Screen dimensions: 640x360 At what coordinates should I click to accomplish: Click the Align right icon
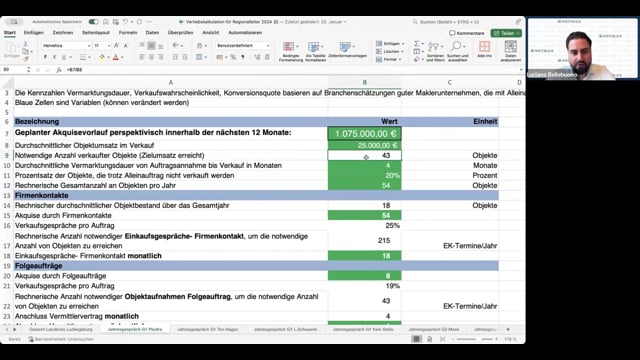161,57
